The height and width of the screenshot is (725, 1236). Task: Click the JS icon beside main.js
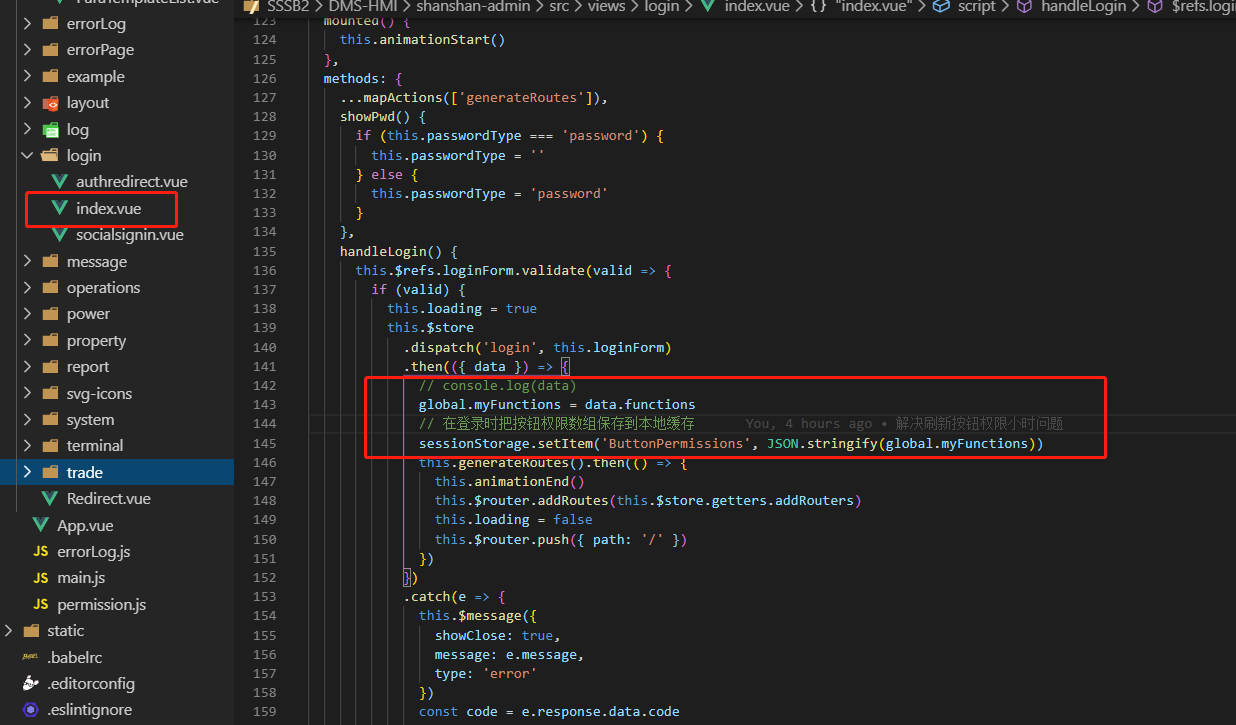click(41, 578)
